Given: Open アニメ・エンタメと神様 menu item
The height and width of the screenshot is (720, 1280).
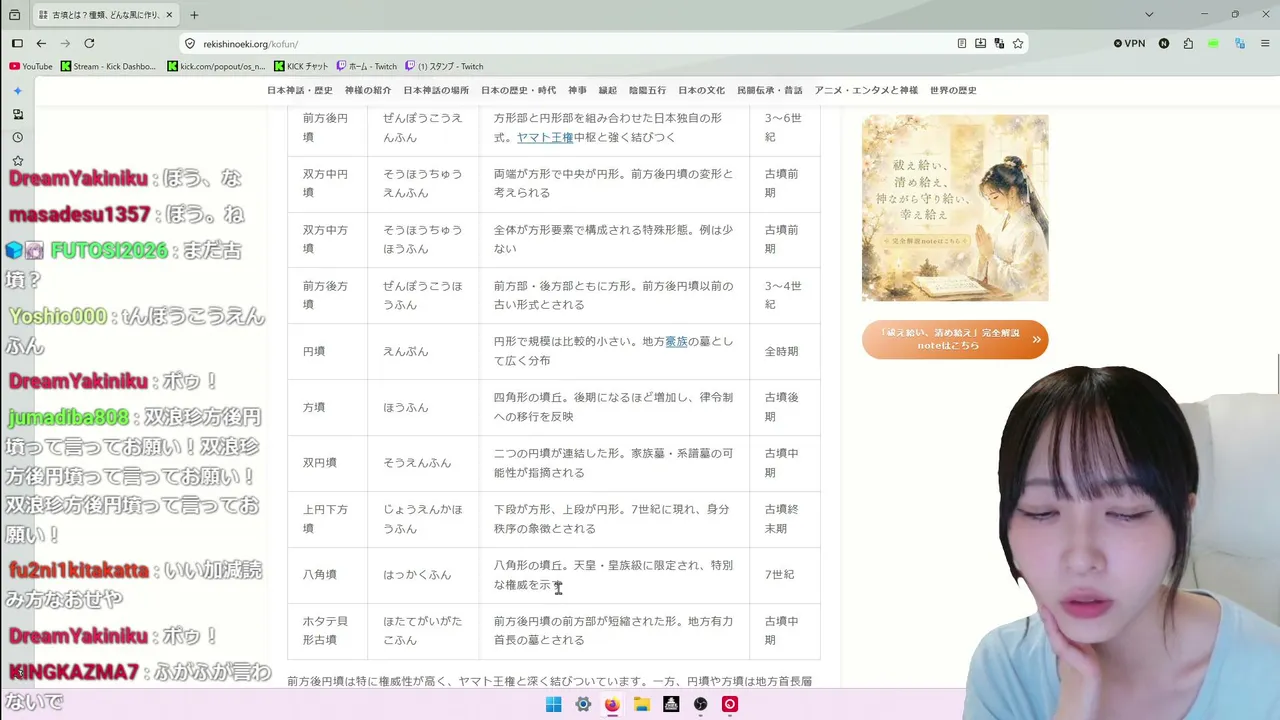Looking at the screenshot, I should click(866, 90).
